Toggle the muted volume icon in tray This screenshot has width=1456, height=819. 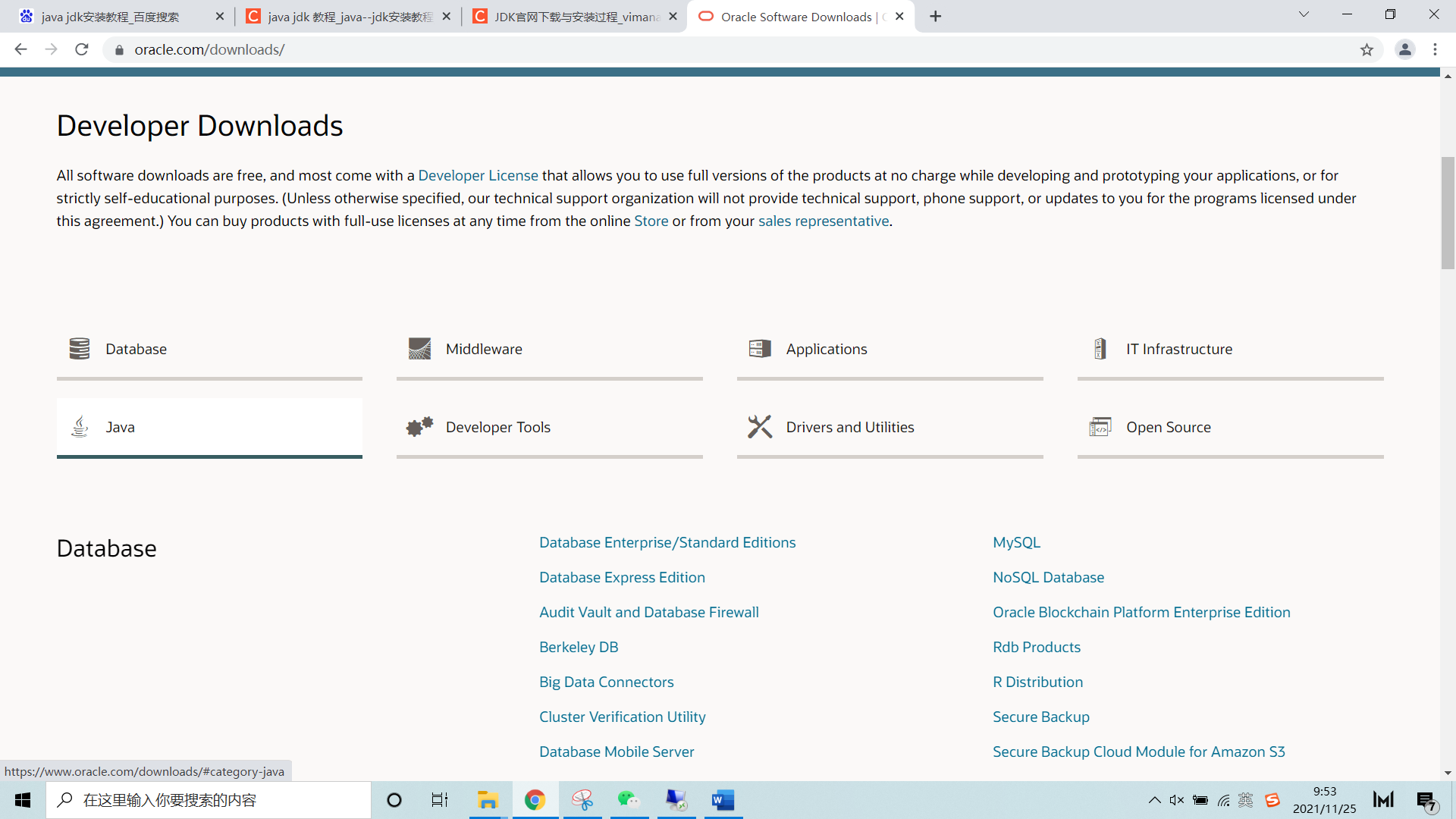pos(1176,800)
